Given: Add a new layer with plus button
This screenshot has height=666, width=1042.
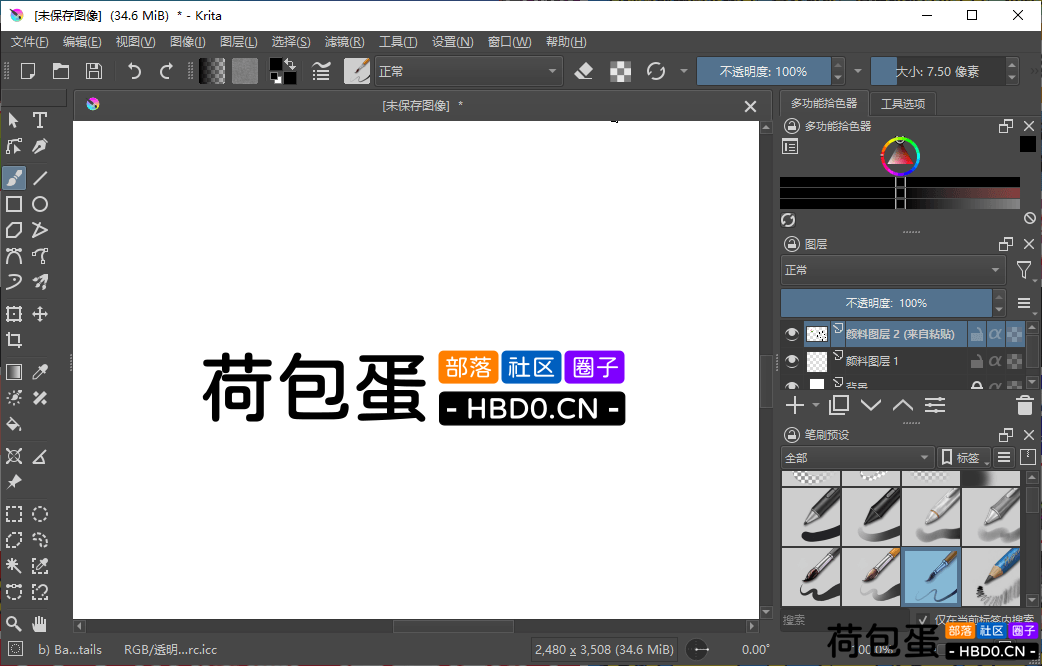Looking at the screenshot, I should [795, 405].
